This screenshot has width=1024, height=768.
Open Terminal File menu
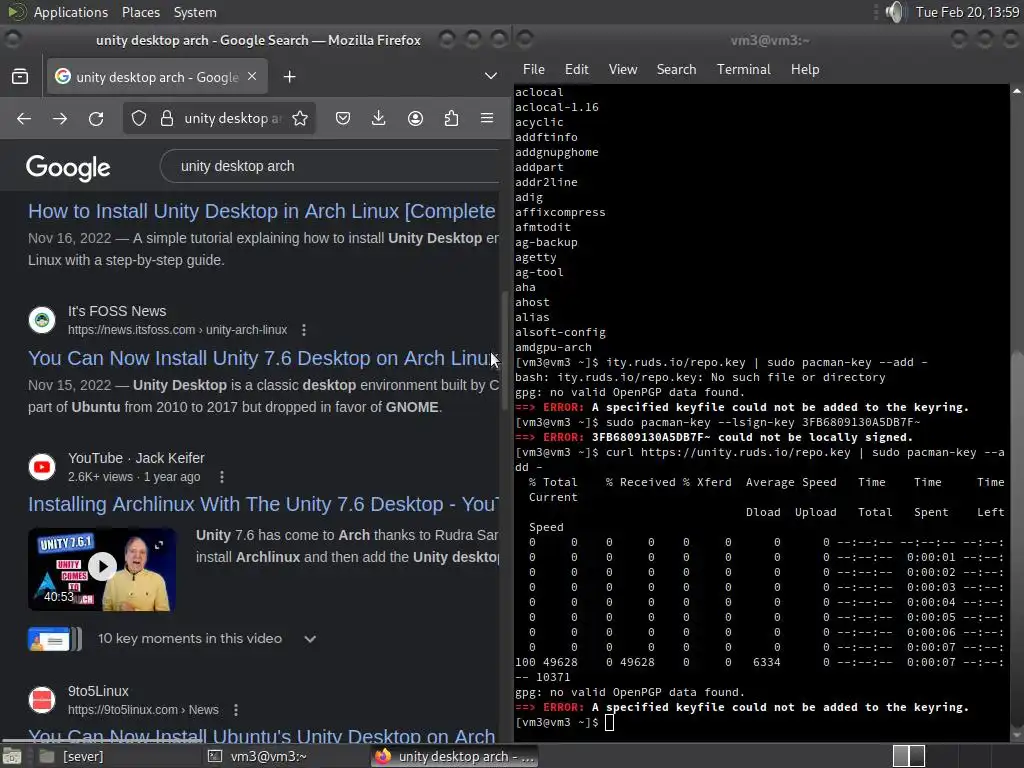coord(534,69)
